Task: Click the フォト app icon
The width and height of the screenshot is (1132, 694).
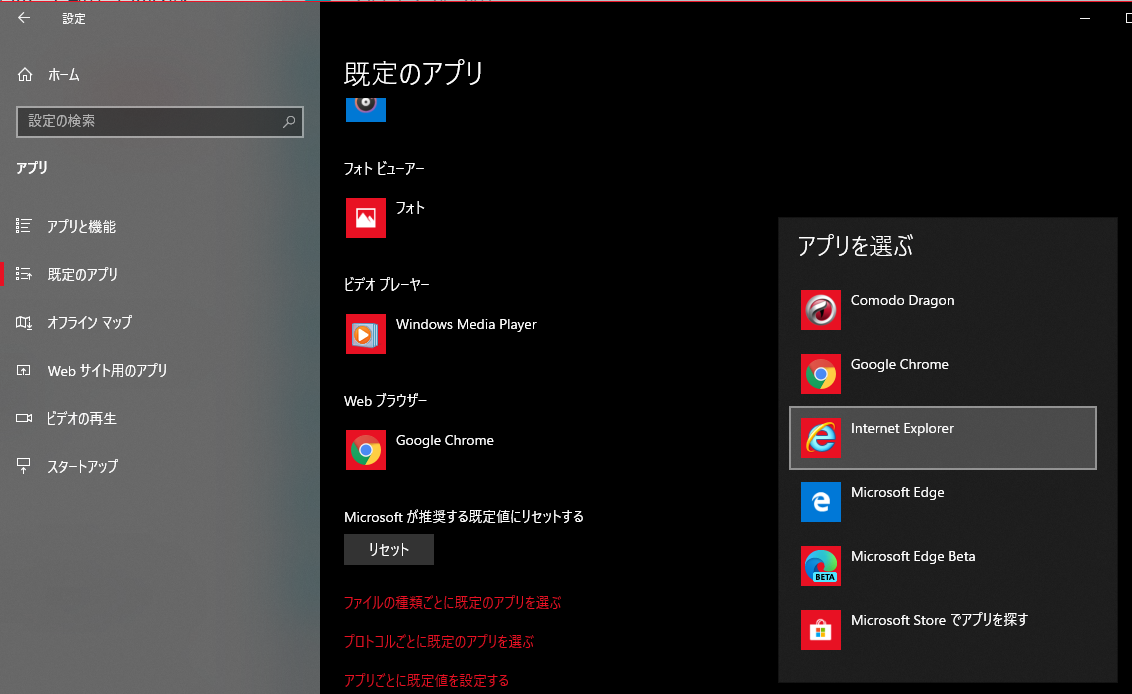Action: pyautogui.click(x=366, y=217)
